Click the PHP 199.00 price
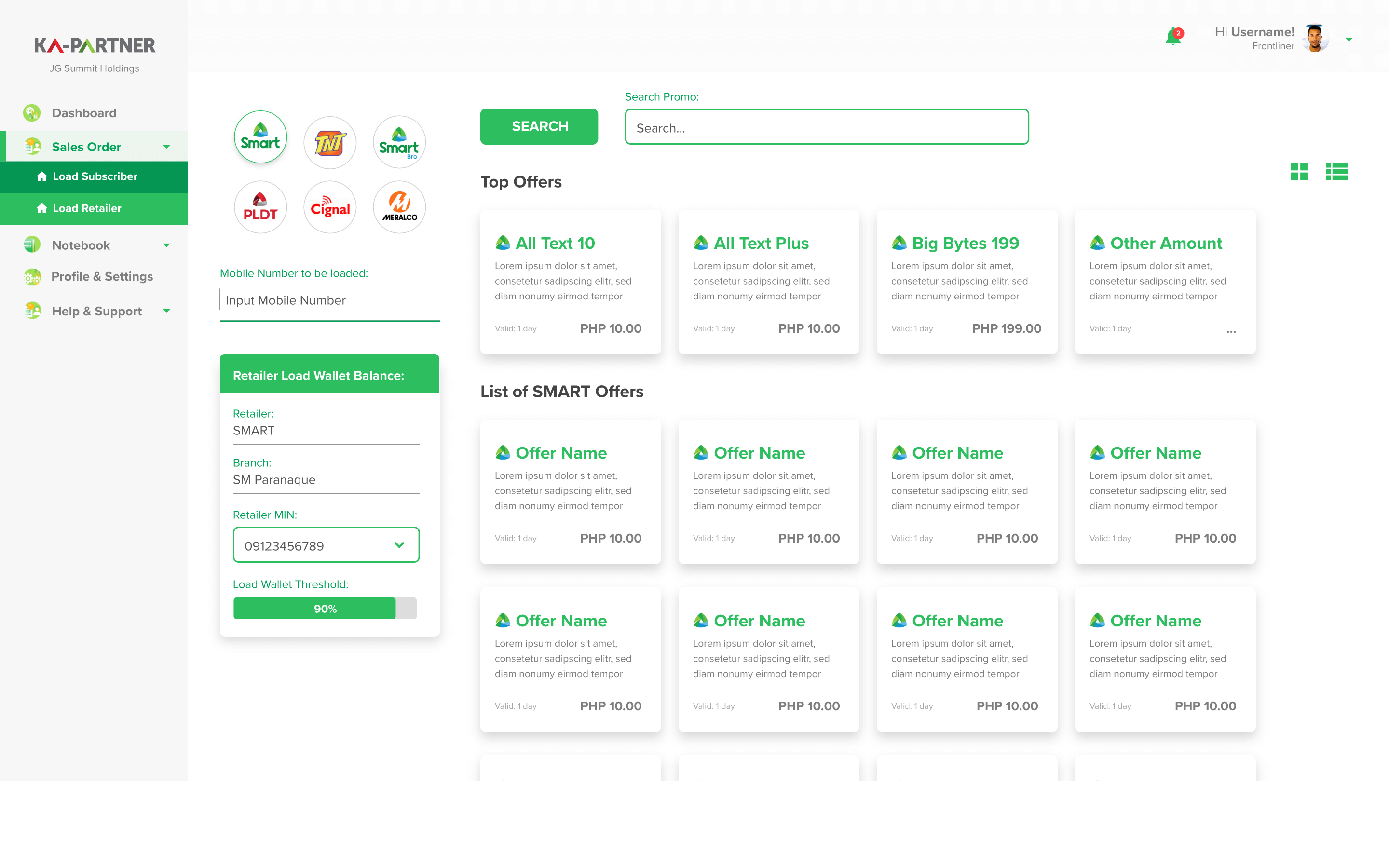The width and height of the screenshot is (1389, 868). [x=1006, y=328]
